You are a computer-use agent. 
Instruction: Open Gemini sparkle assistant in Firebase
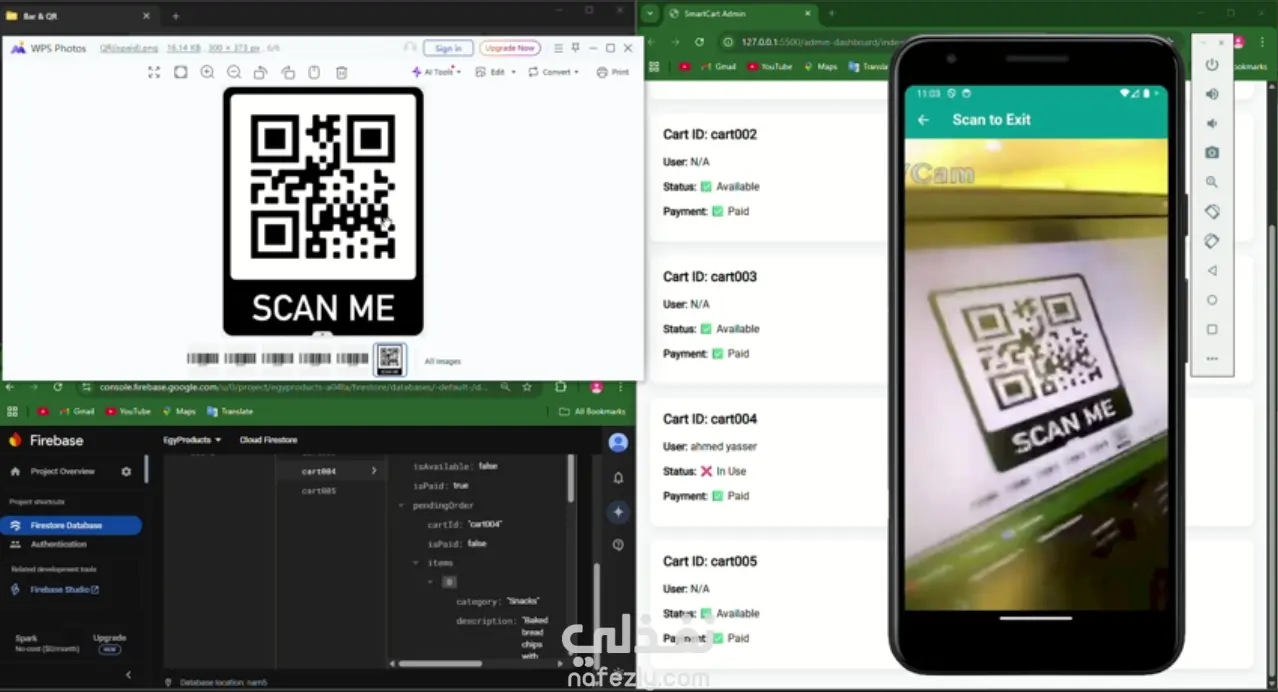pyautogui.click(x=618, y=511)
